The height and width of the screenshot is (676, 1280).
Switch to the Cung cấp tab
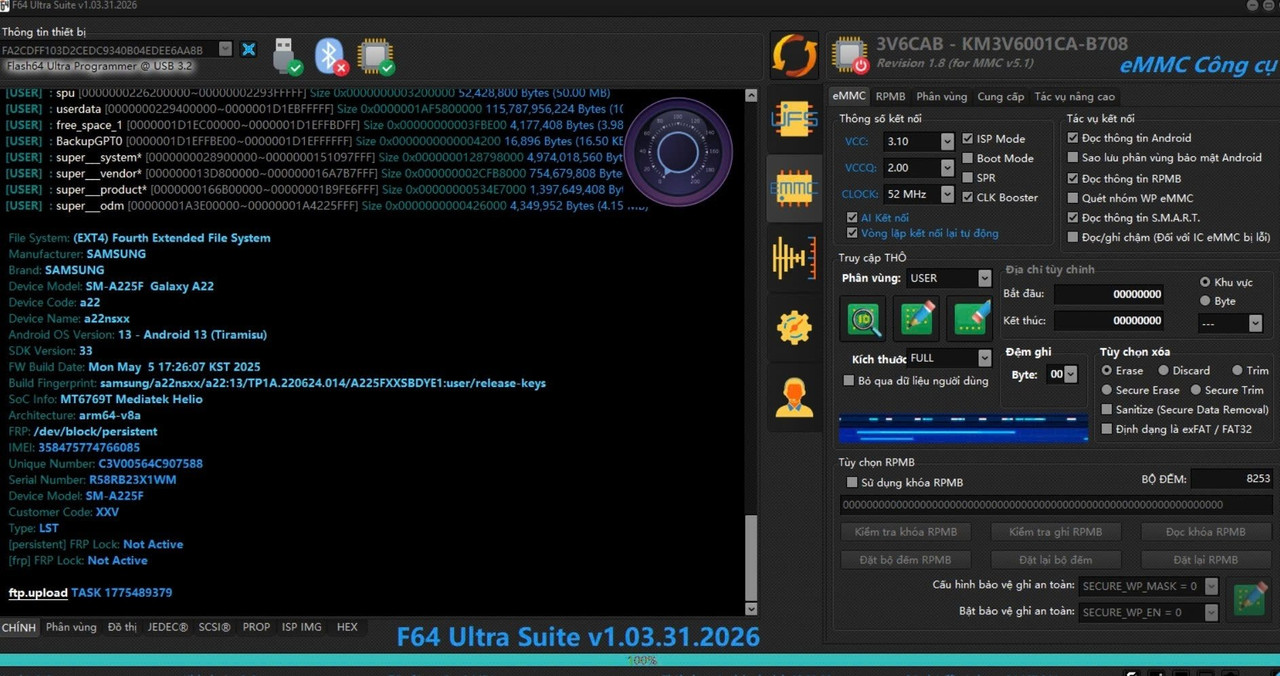tap(1001, 96)
